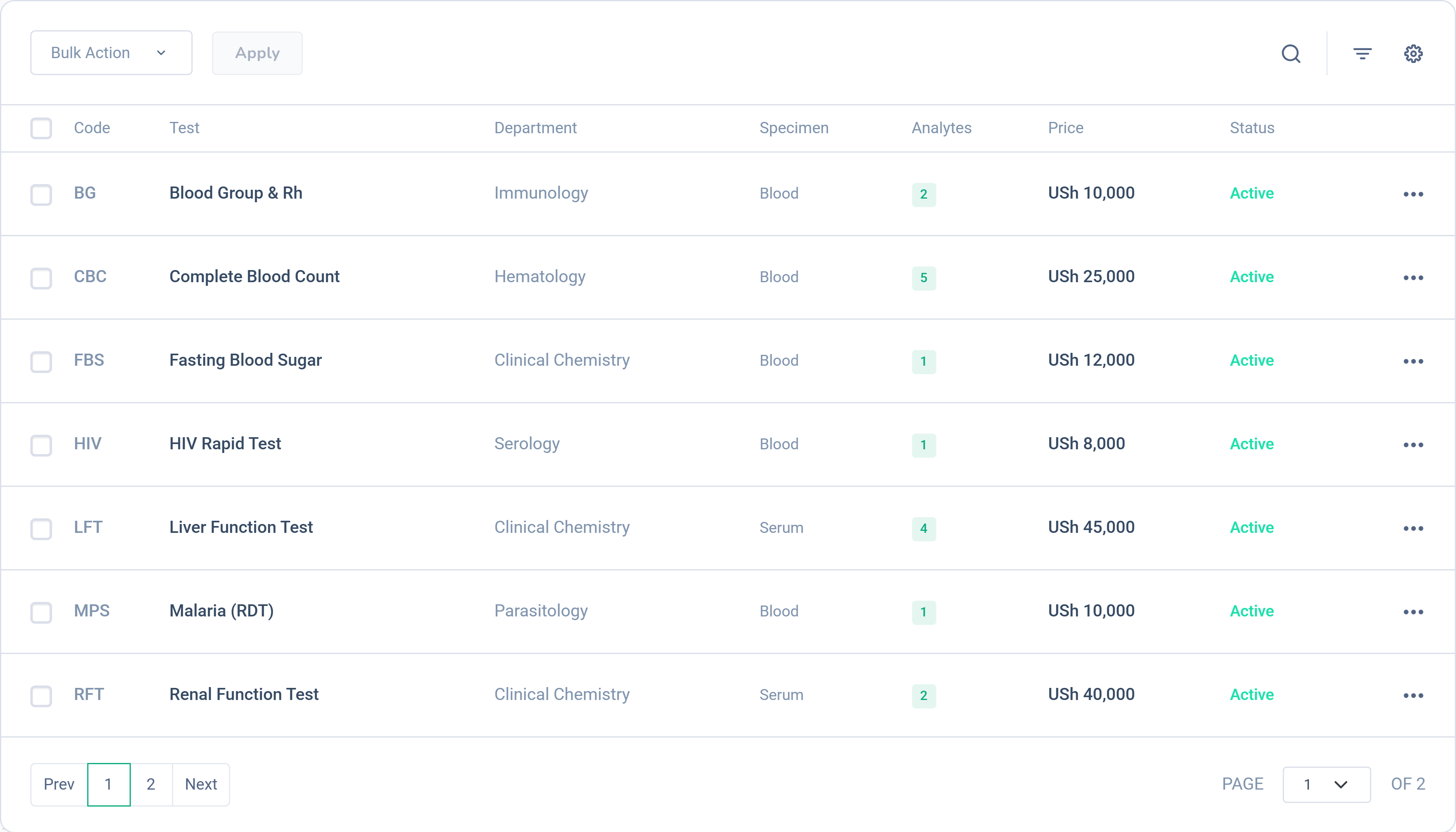Click the Analytes column header

click(x=941, y=128)
